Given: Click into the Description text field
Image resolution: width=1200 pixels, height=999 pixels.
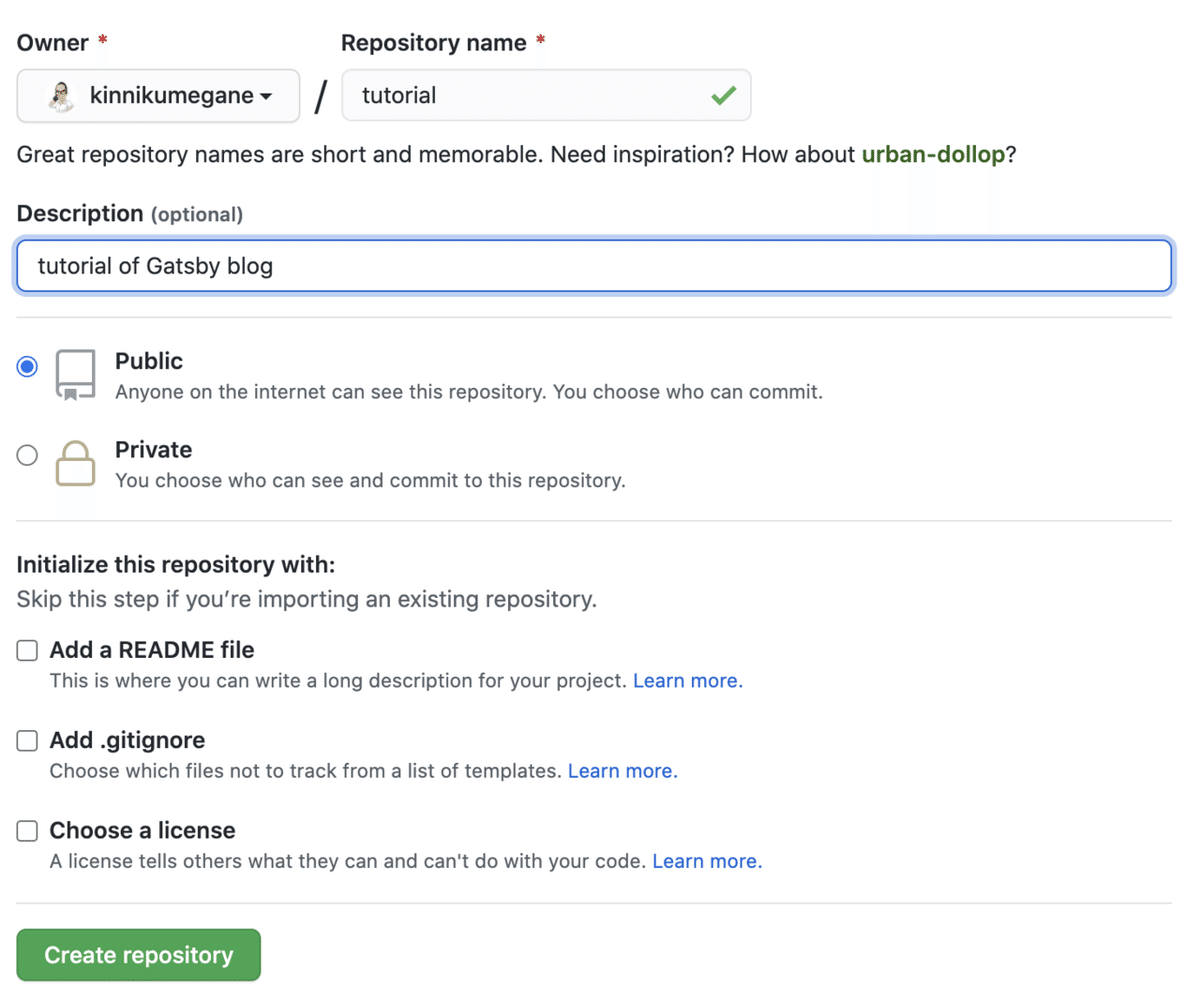Looking at the screenshot, I should click(594, 266).
